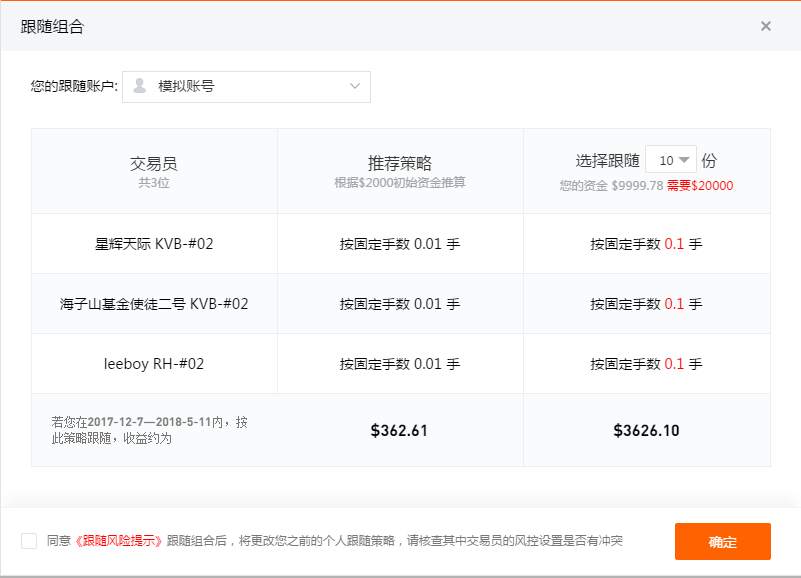Click 按固定手数 0.01 手 in 海子山基金 row

click(399, 304)
